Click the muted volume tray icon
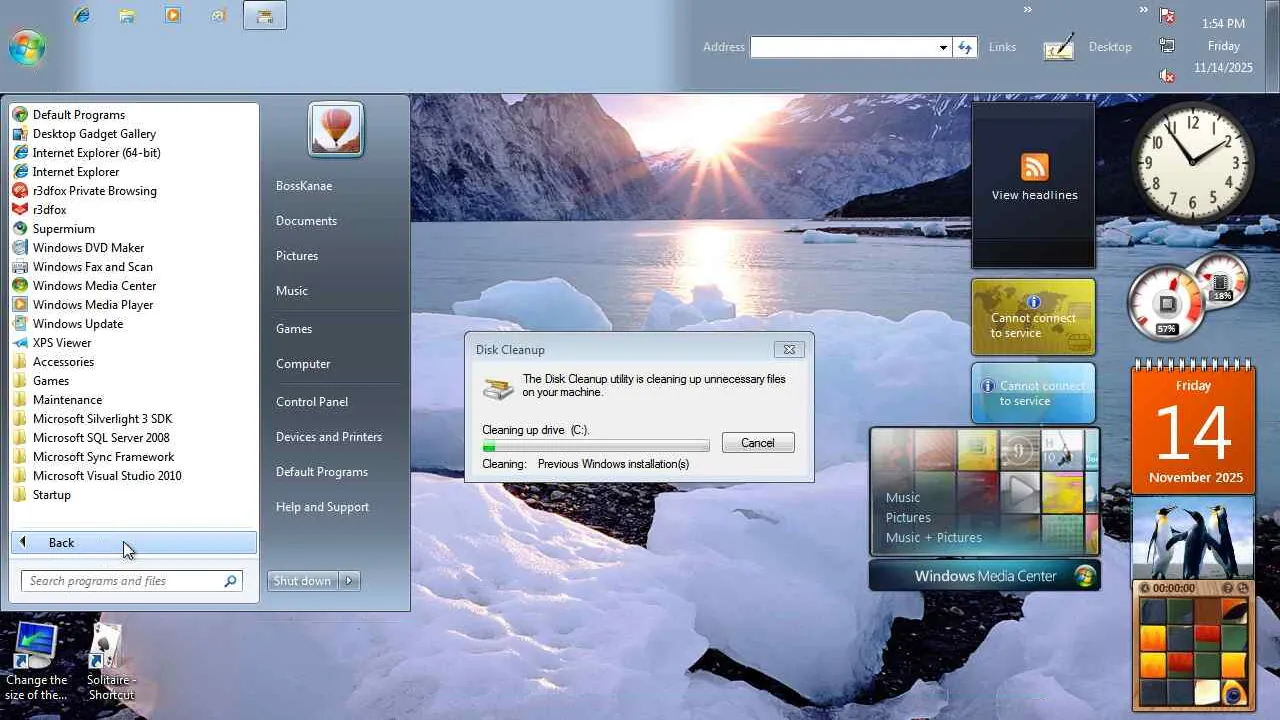The image size is (1280, 720). (x=1167, y=76)
